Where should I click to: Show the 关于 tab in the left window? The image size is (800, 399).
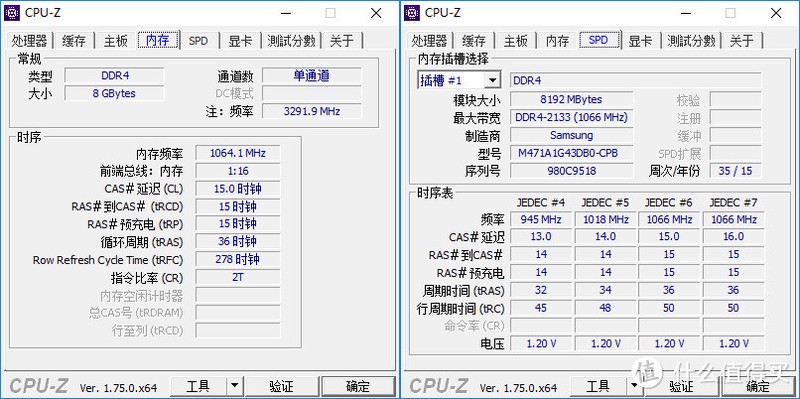[342, 41]
